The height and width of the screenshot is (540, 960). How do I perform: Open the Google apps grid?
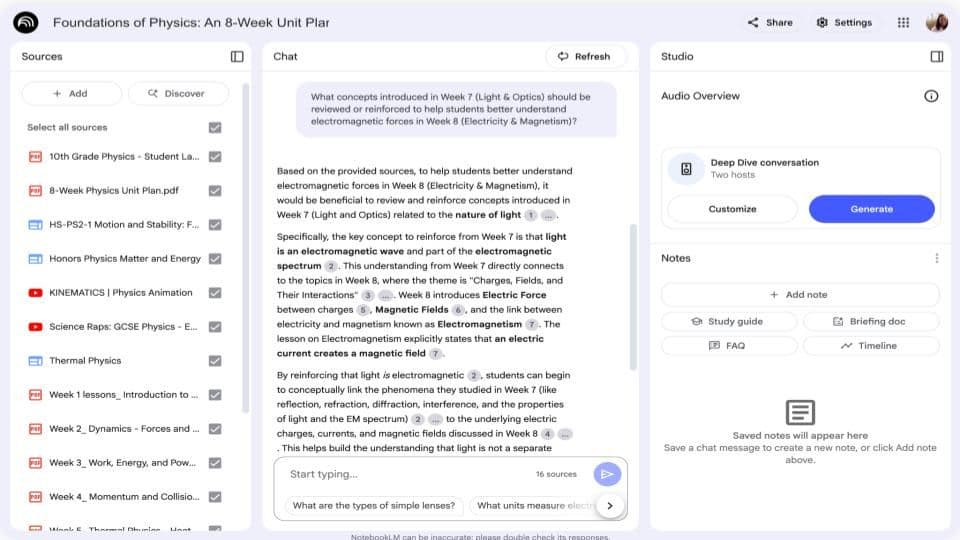(903, 22)
